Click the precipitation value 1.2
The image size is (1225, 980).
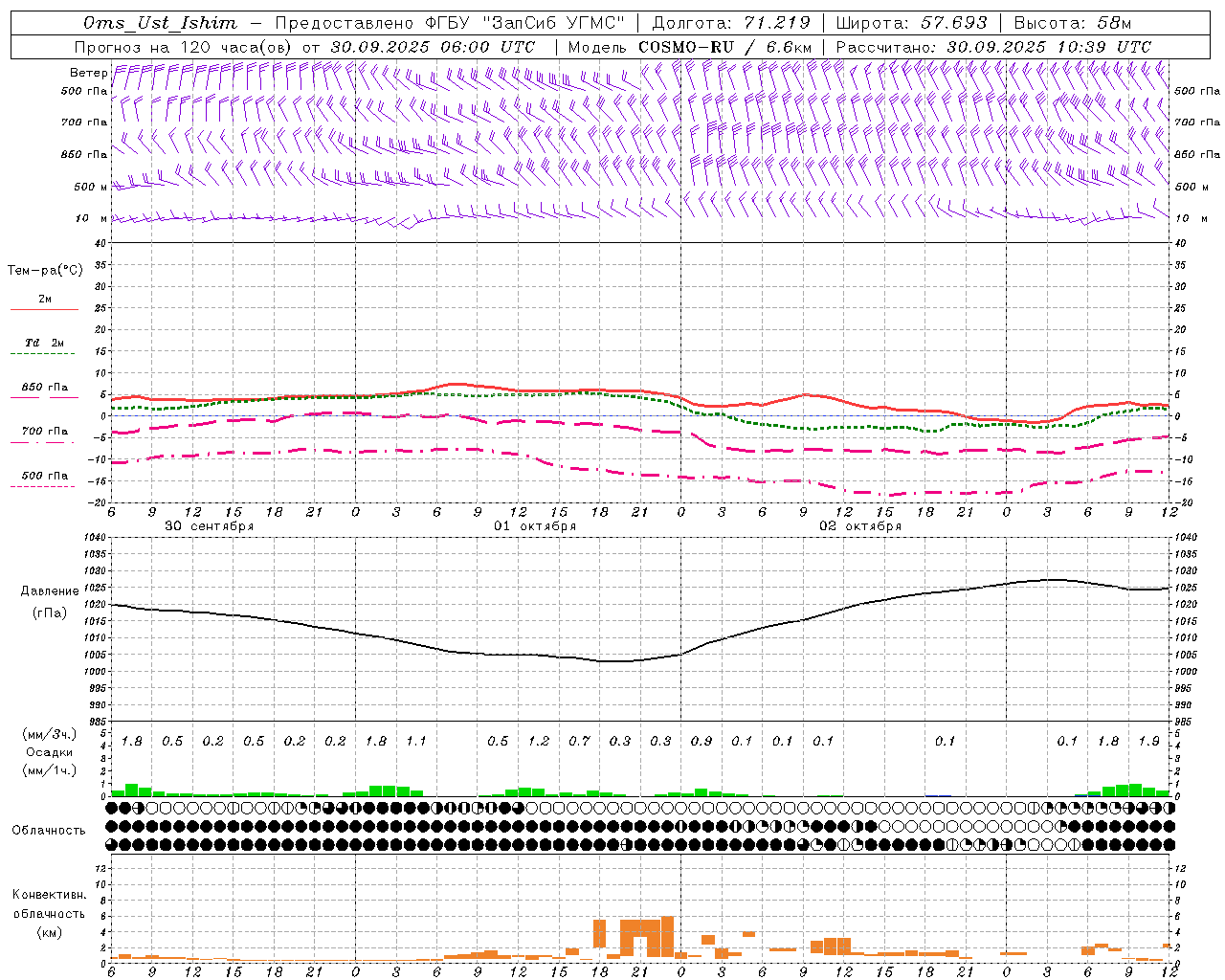(539, 742)
